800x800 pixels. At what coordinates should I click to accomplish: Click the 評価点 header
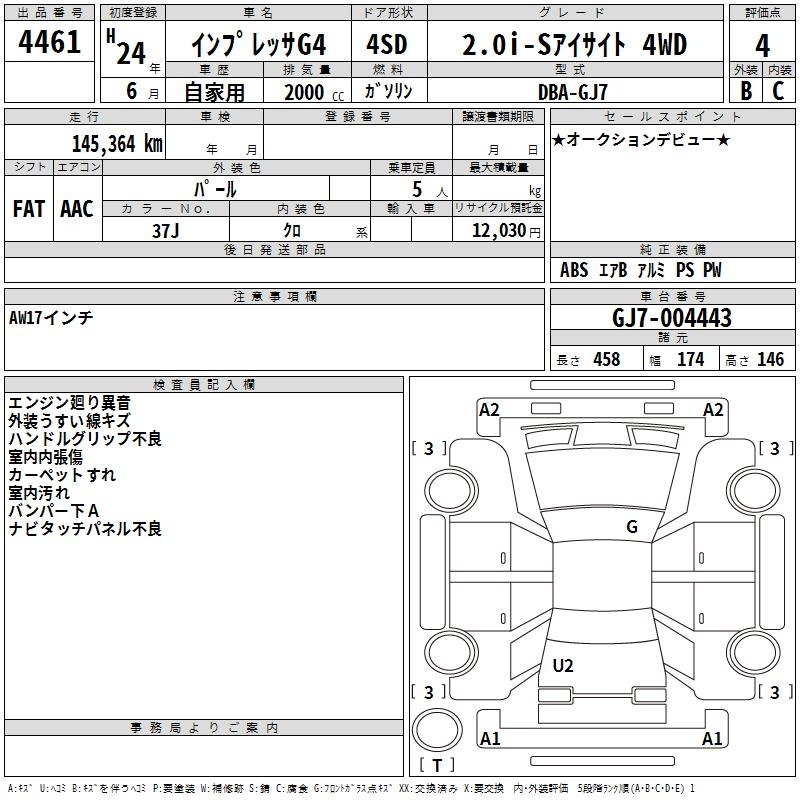762,13
